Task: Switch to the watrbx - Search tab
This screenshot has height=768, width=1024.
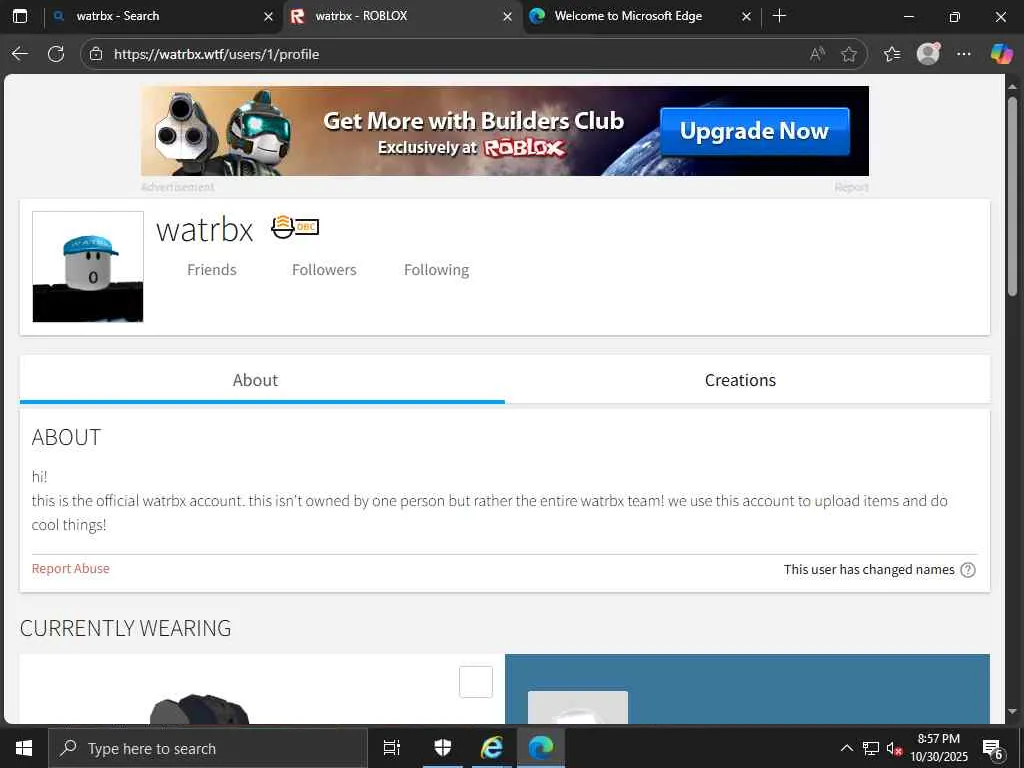Action: click(x=163, y=16)
